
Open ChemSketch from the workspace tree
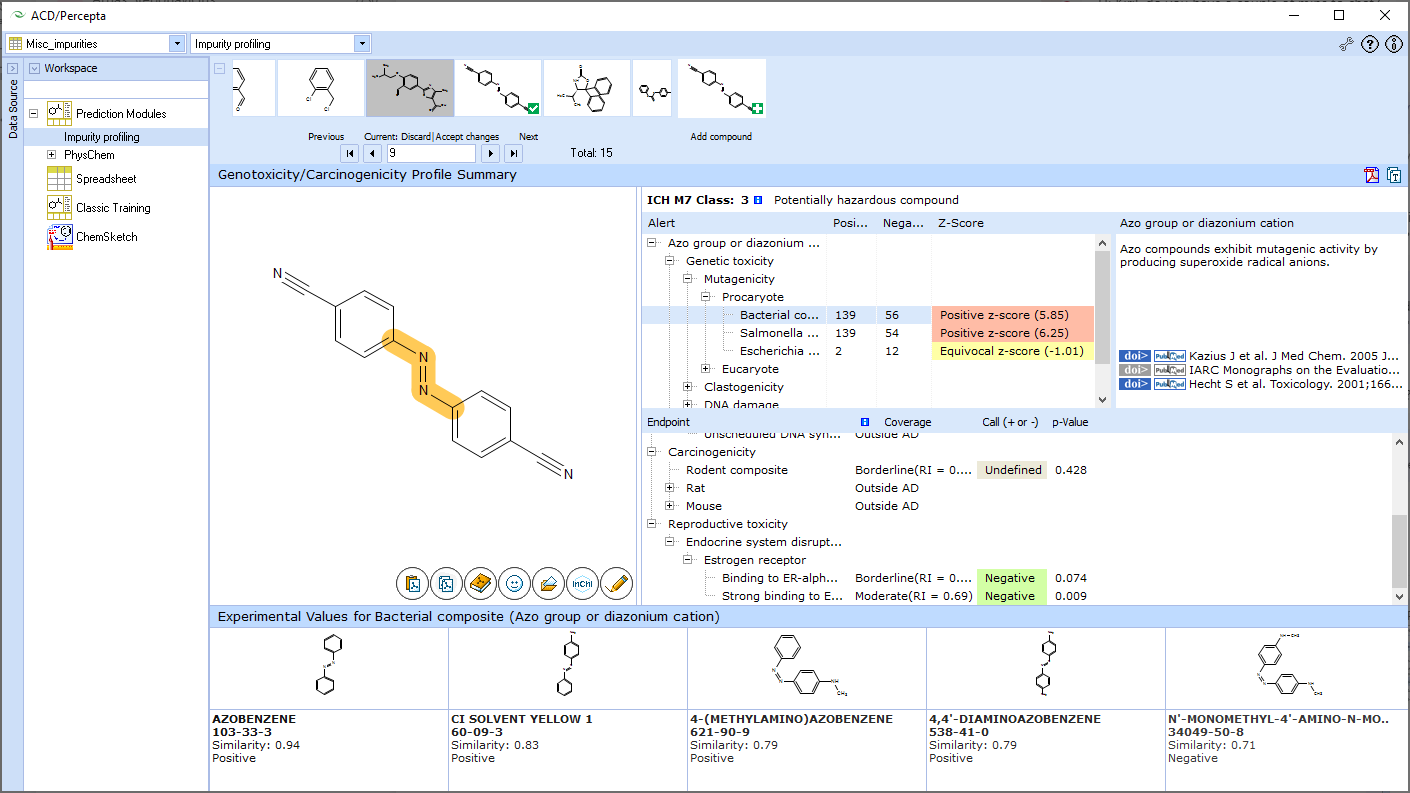106,237
